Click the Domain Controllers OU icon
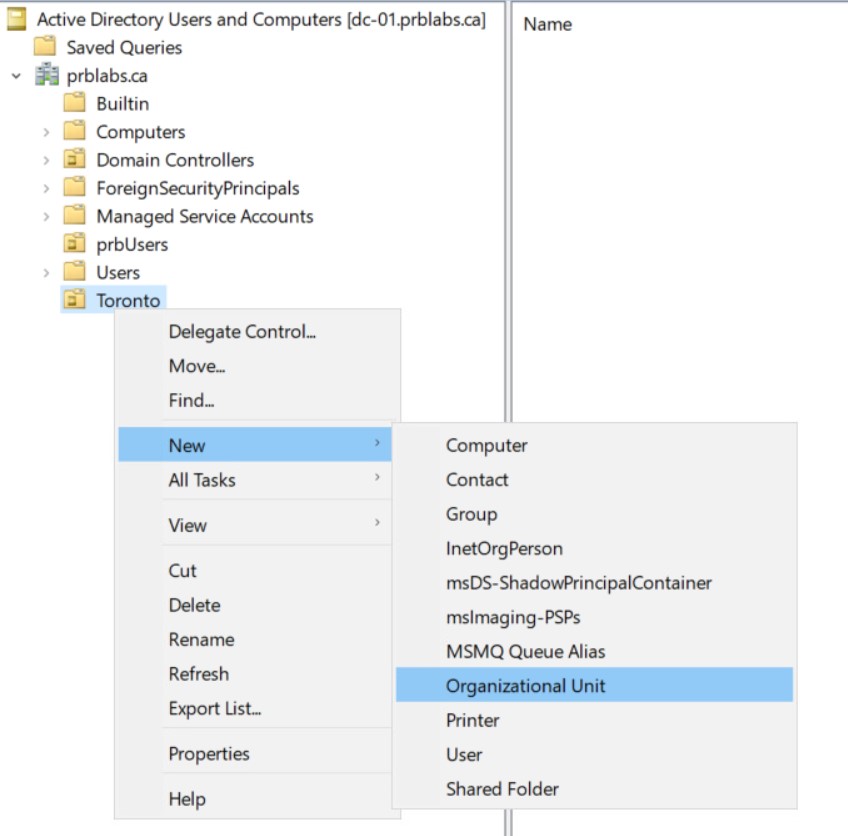 (74, 160)
